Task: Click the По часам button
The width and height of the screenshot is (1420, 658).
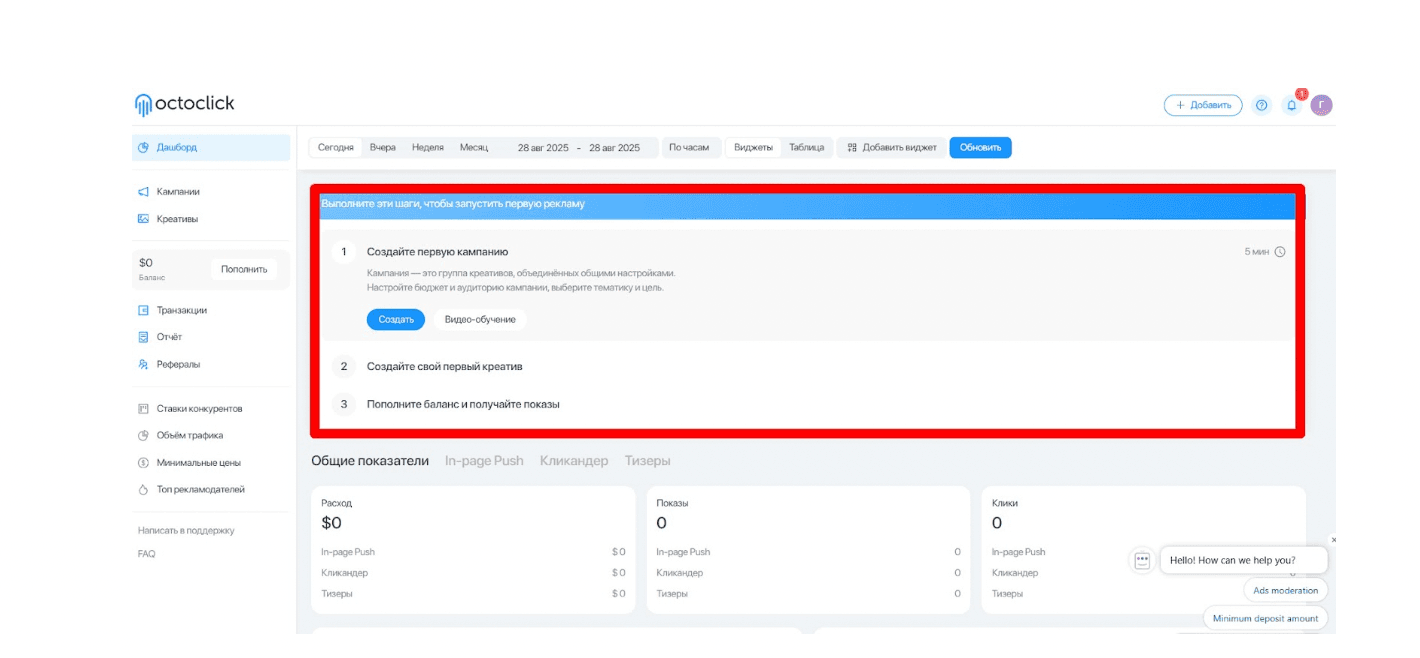Action: 689,147
